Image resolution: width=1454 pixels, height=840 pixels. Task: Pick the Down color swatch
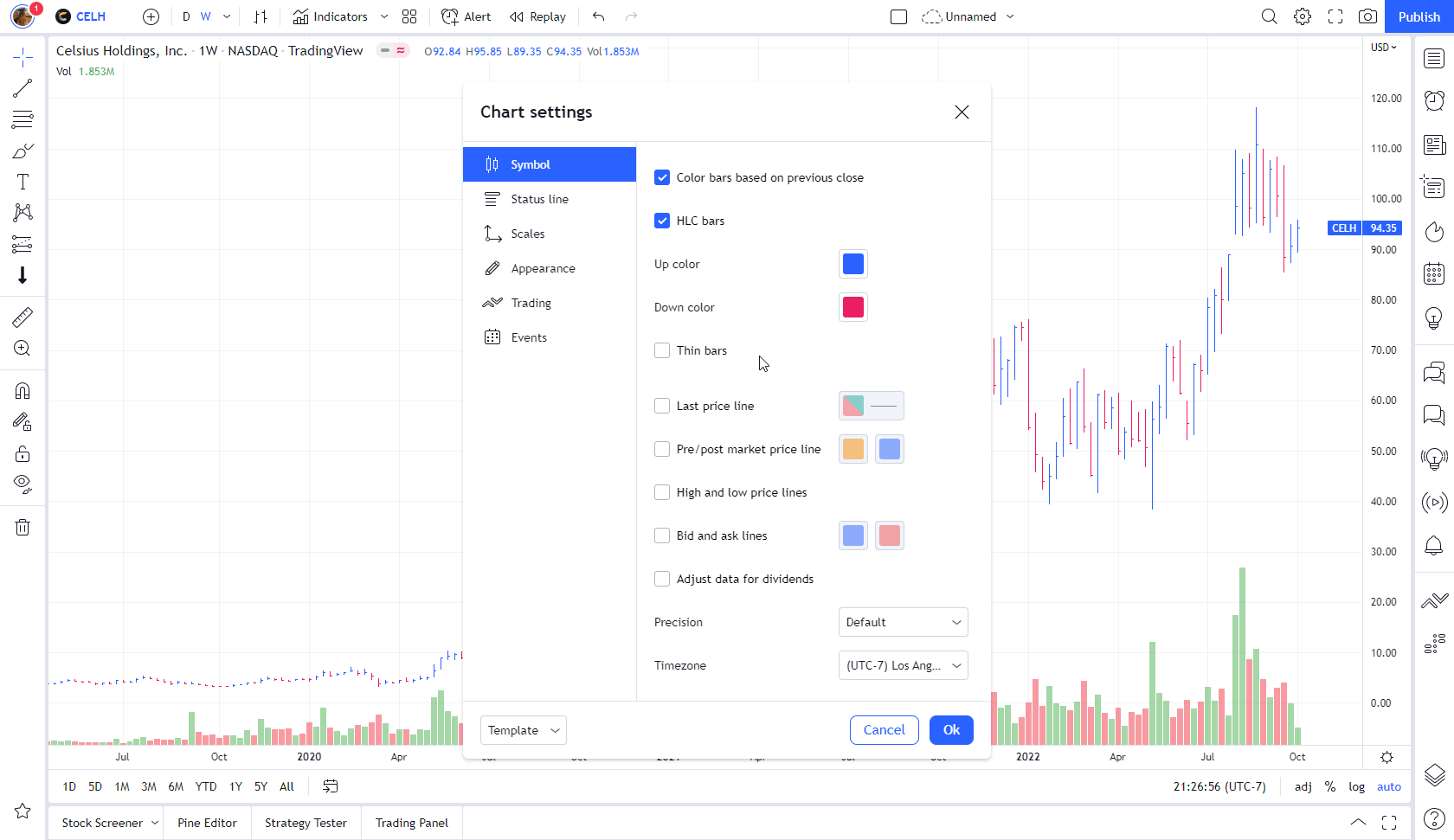pos(853,307)
